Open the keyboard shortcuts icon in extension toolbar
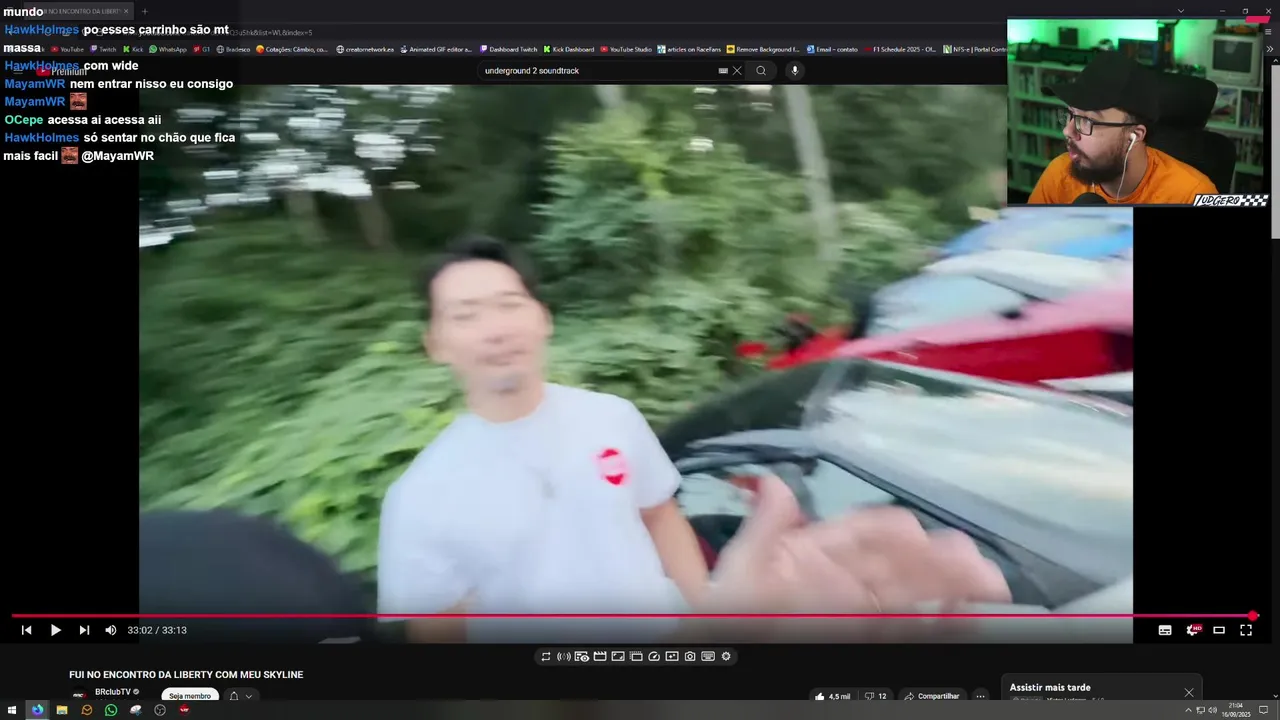This screenshot has width=1280, height=720. (x=708, y=656)
